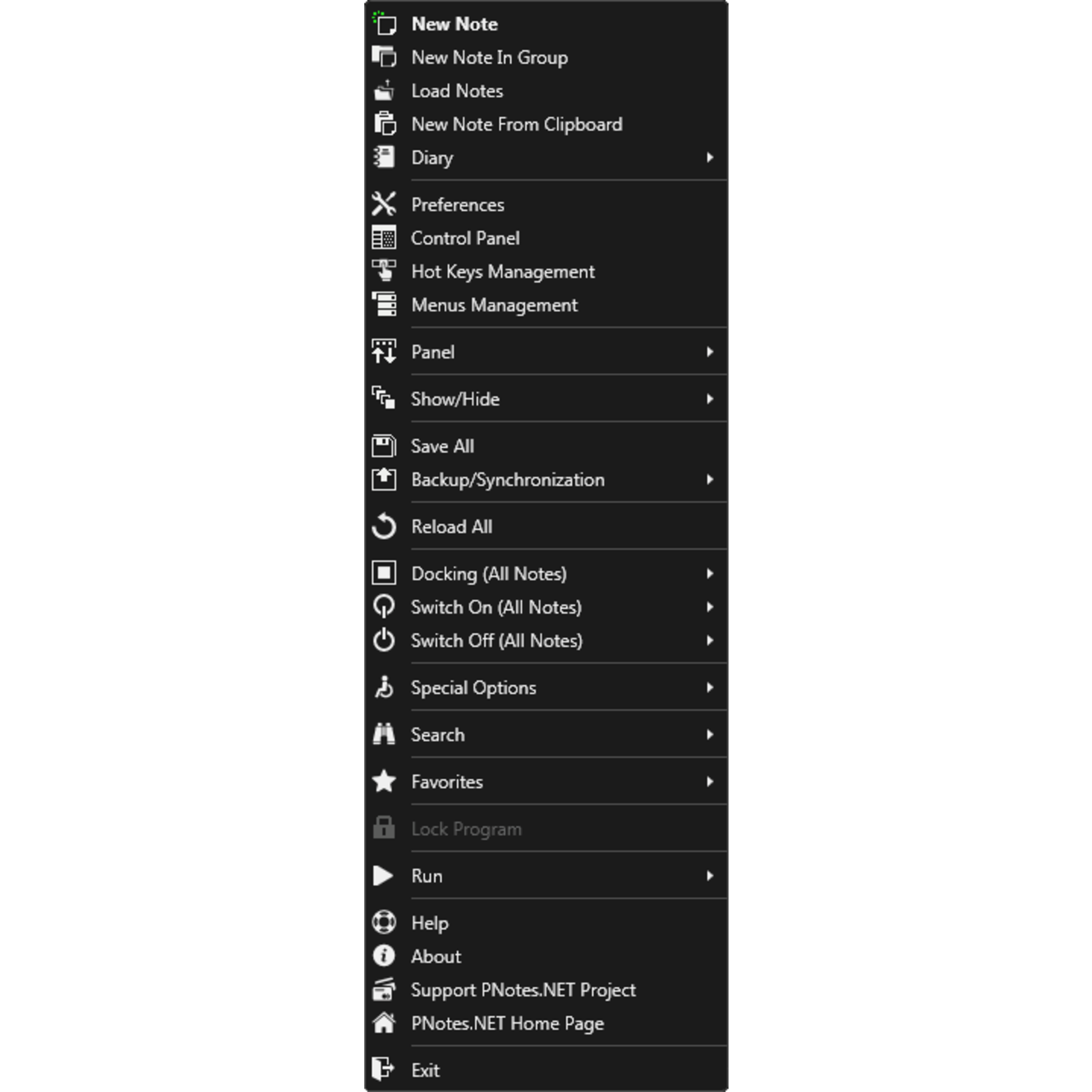Image resolution: width=1092 pixels, height=1092 pixels.
Task: Click the Help lifebuoy icon
Action: (x=385, y=922)
